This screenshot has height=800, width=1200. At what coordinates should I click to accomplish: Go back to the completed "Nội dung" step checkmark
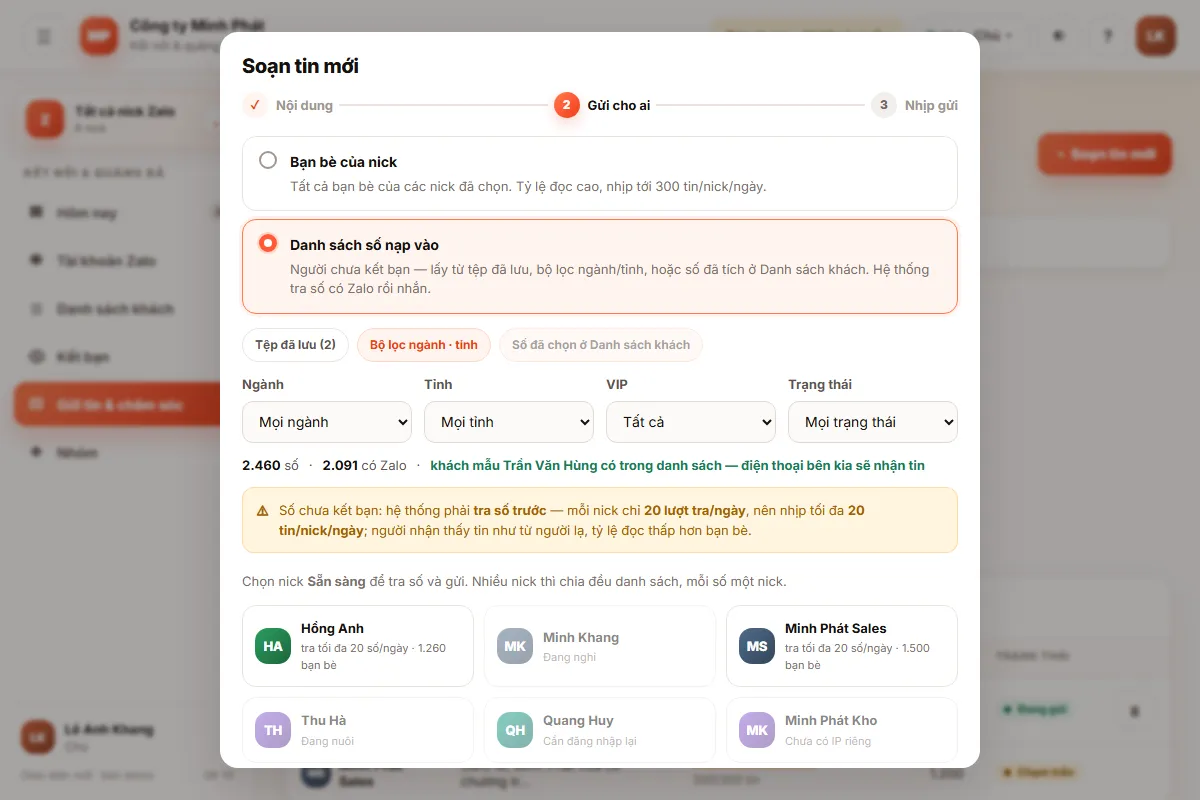255,105
